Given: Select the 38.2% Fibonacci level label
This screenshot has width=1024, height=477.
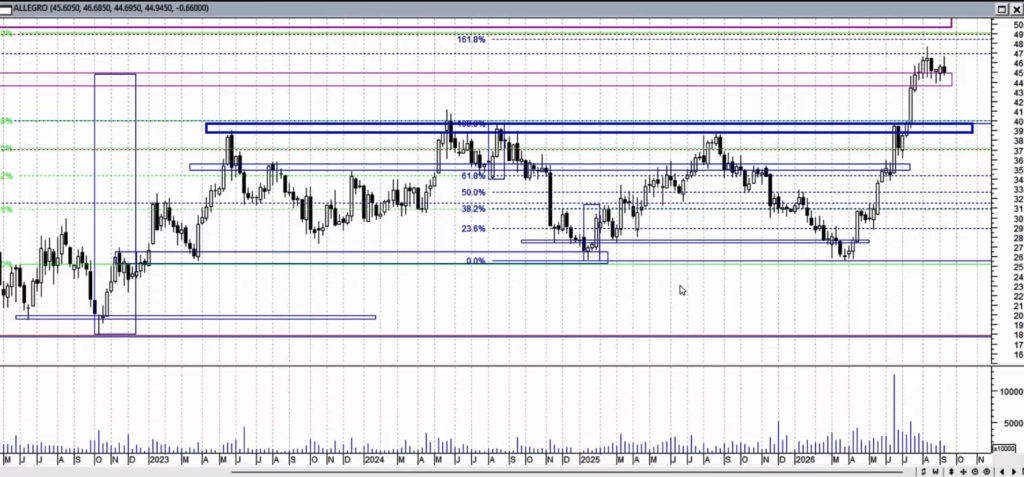Looking at the screenshot, I should tap(473, 209).
